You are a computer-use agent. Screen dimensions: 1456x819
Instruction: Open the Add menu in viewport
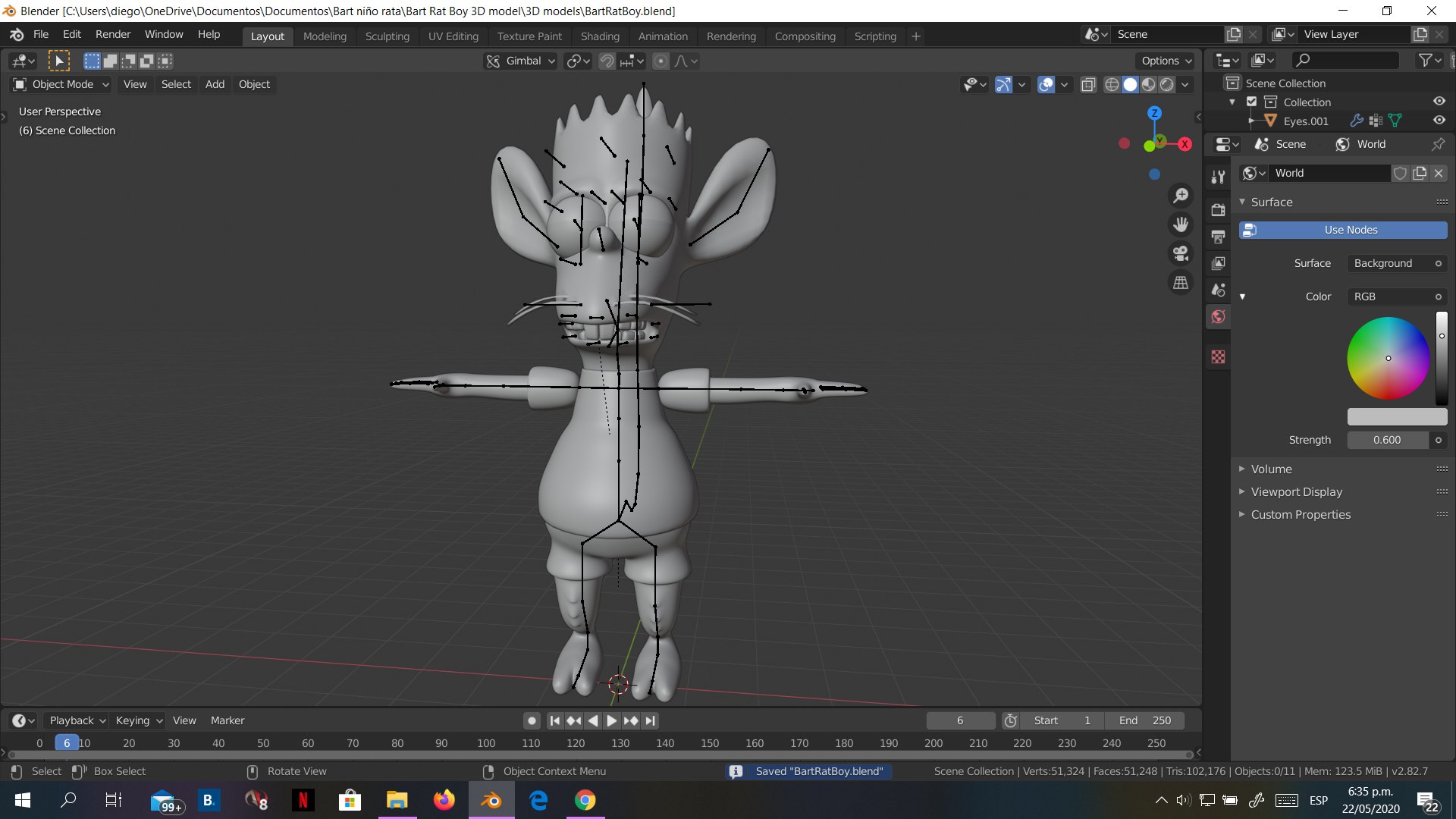click(x=215, y=84)
